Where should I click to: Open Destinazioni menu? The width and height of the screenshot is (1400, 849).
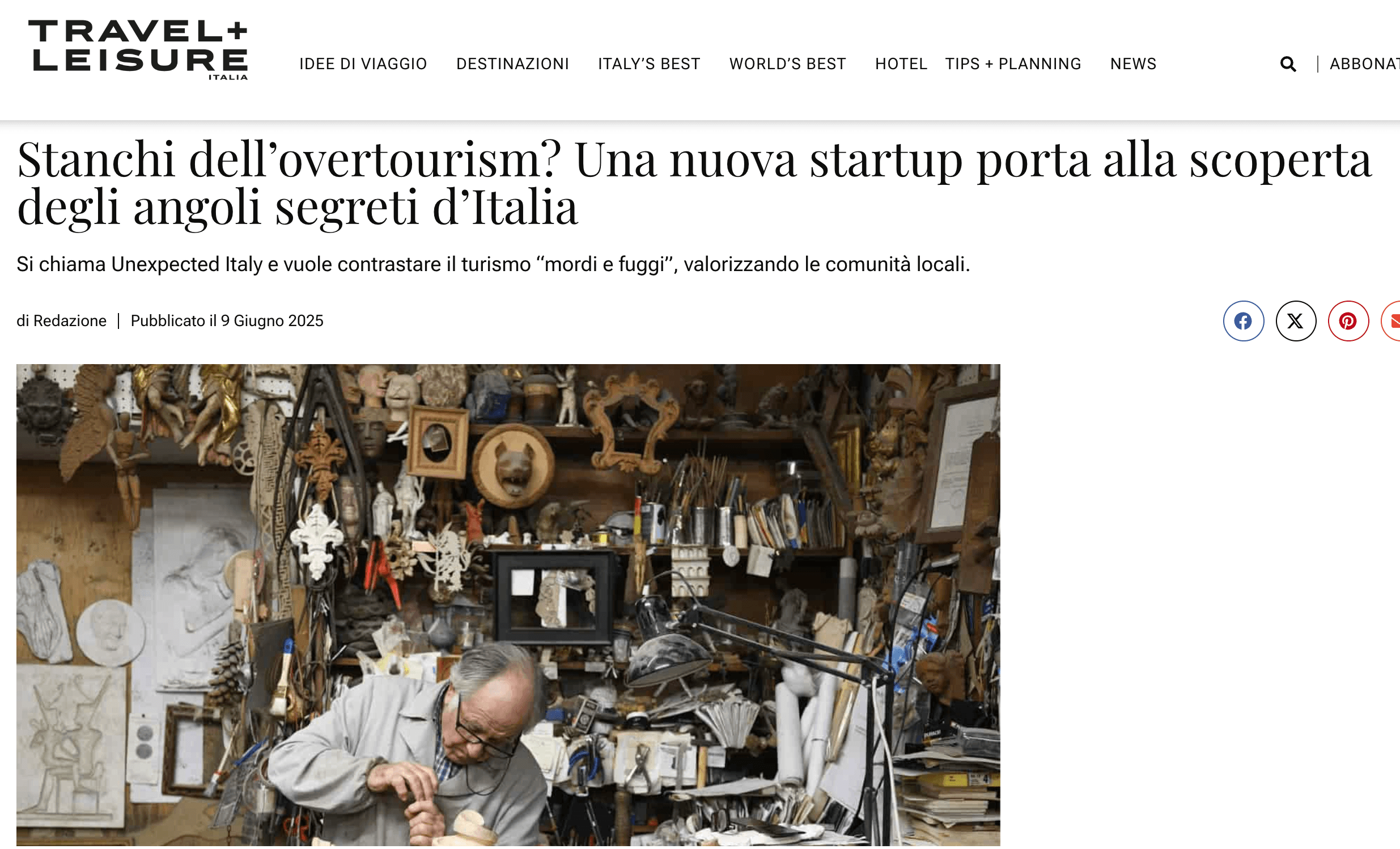512,64
